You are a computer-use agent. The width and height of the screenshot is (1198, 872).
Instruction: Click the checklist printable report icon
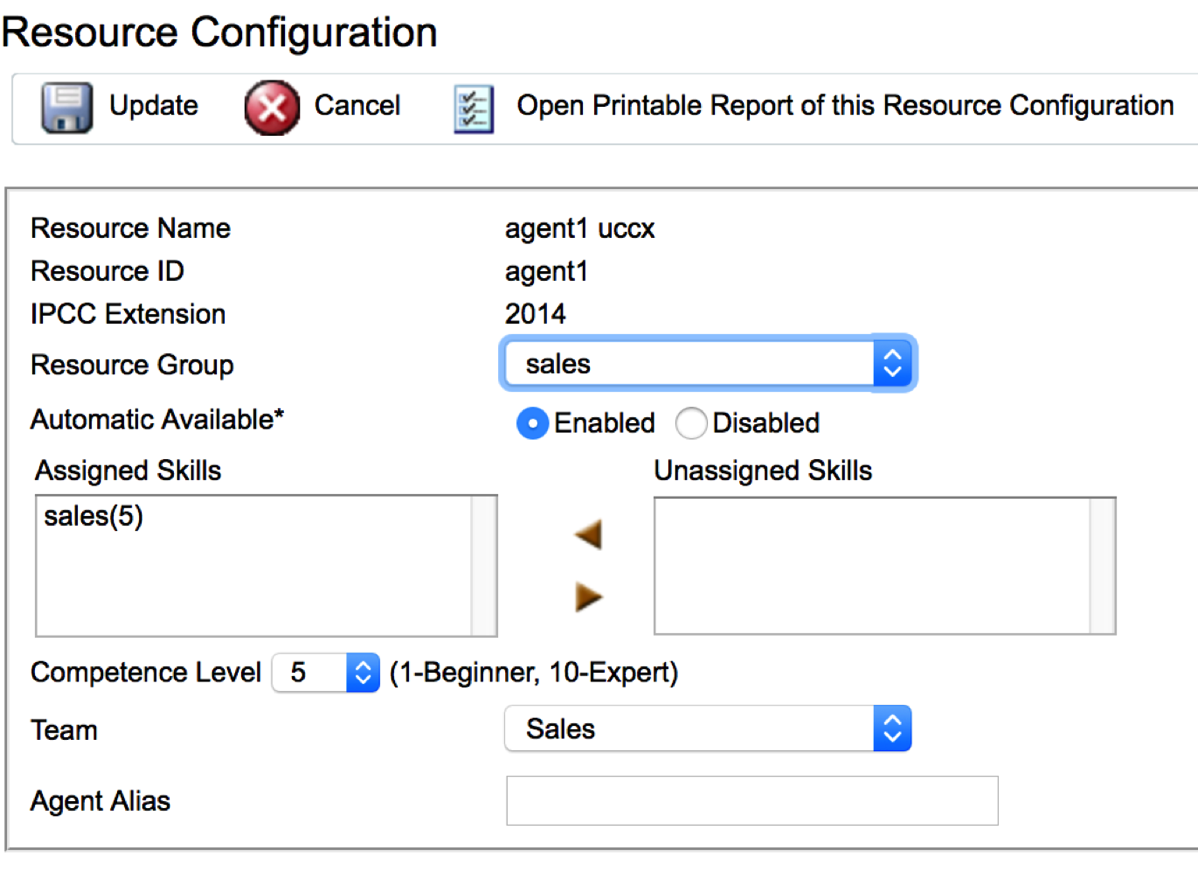pos(474,107)
